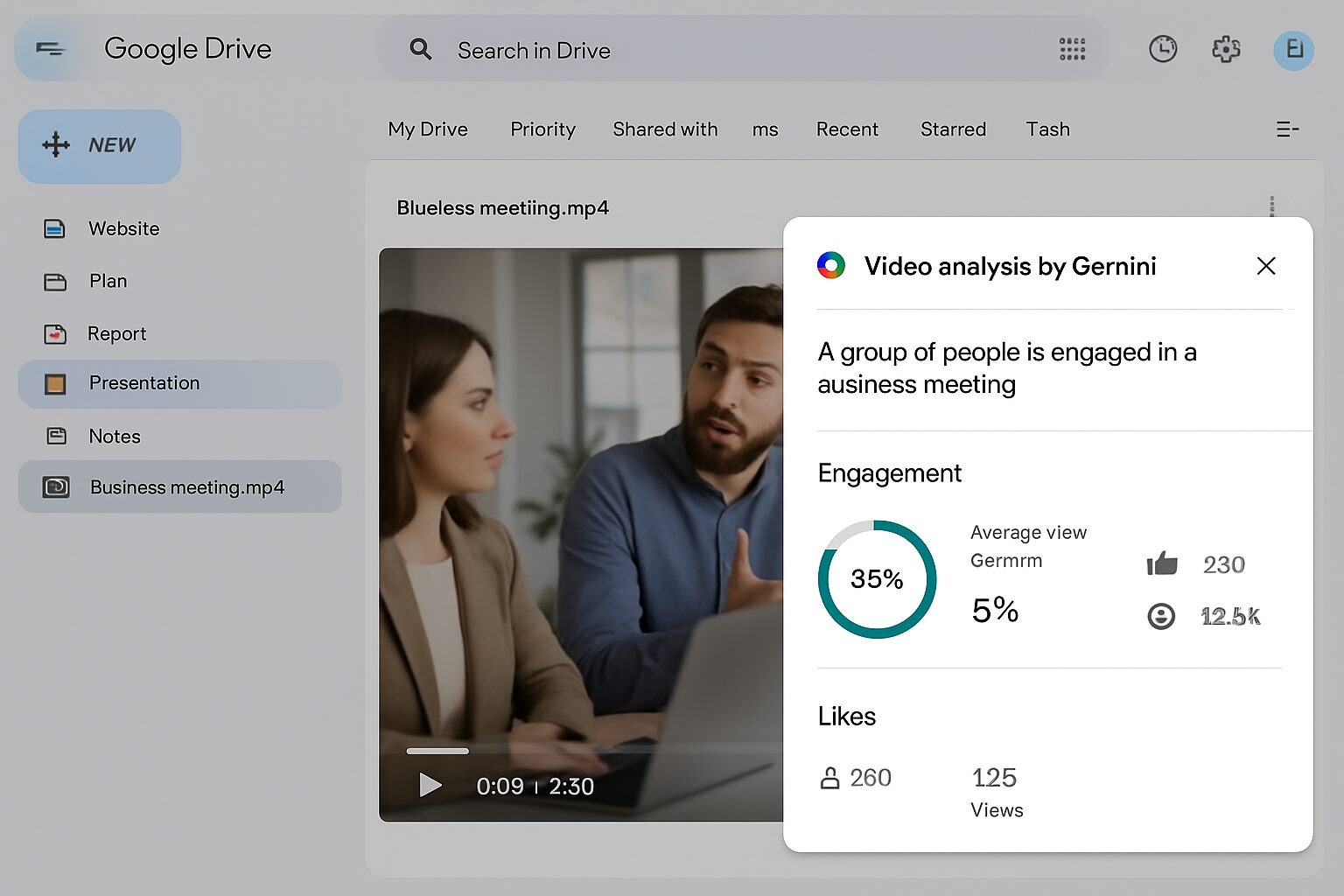This screenshot has width=1344, height=896.
Task: Switch to the Recent tab
Action: tap(847, 129)
